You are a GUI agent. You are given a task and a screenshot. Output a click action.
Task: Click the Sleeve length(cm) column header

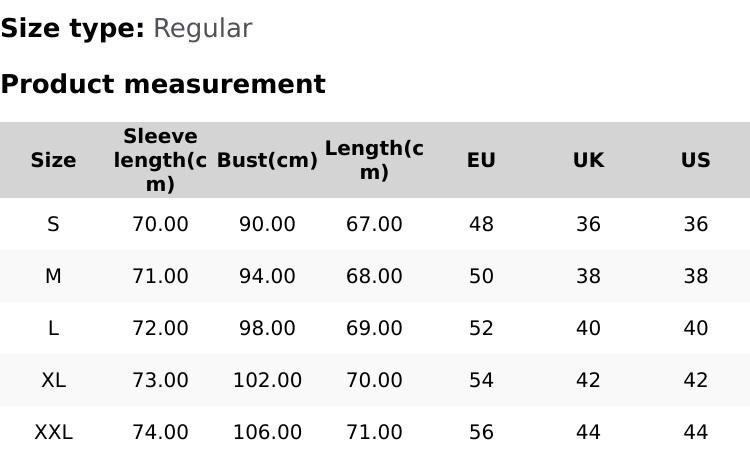pyautogui.click(x=160, y=160)
